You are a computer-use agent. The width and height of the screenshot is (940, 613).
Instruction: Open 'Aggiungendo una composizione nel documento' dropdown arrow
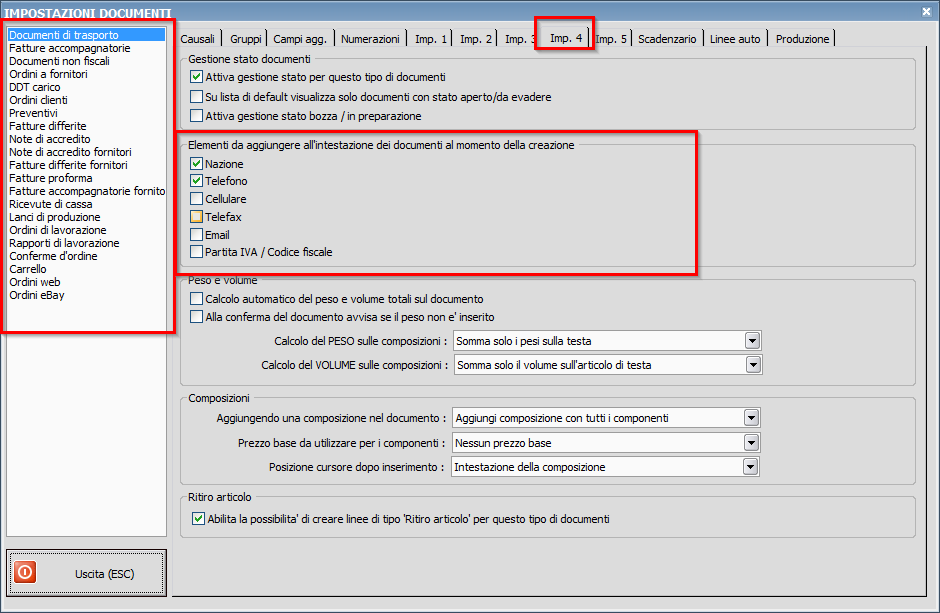(x=751, y=418)
